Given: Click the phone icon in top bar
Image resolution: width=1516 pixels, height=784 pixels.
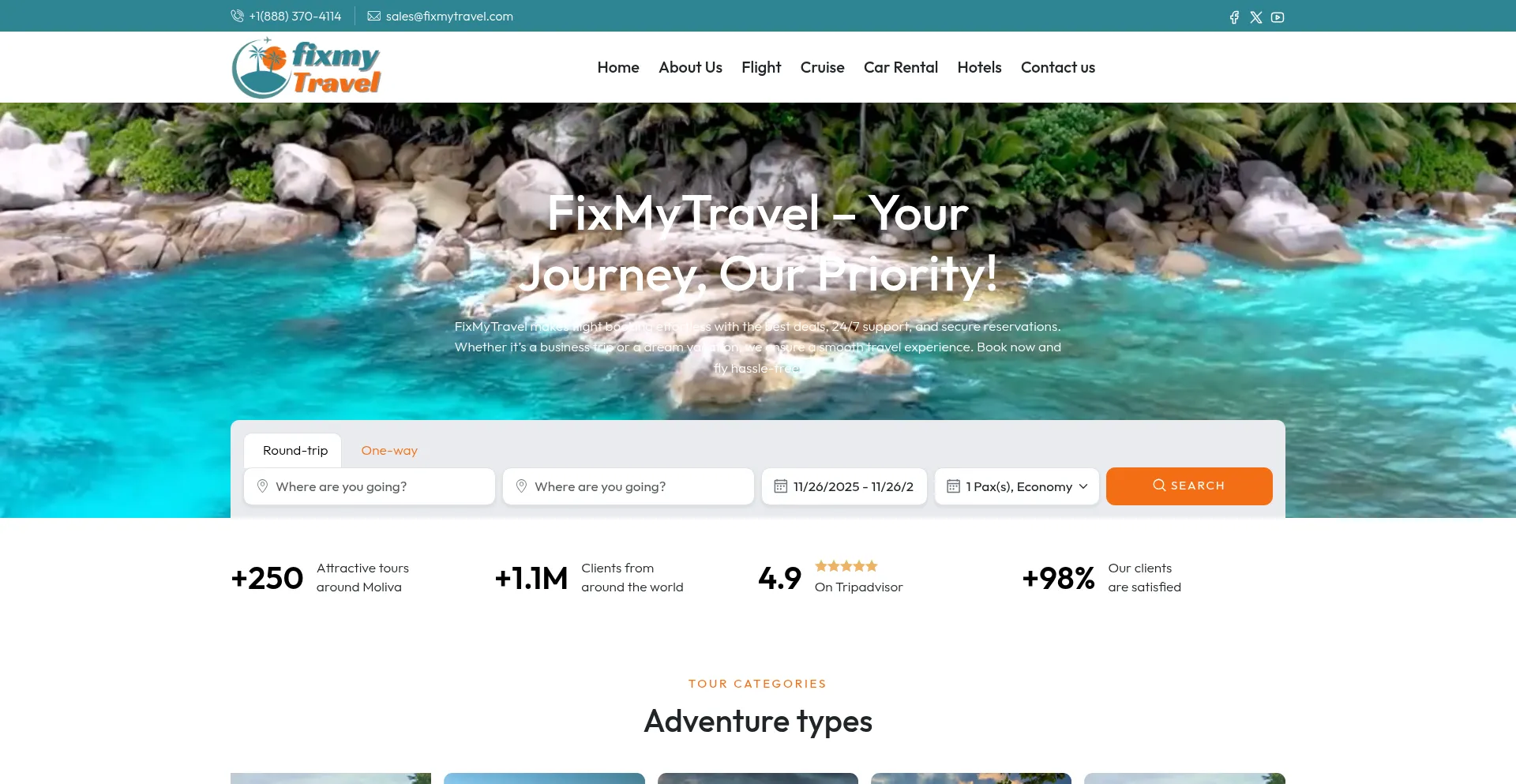Looking at the screenshot, I should pyautogui.click(x=237, y=16).
